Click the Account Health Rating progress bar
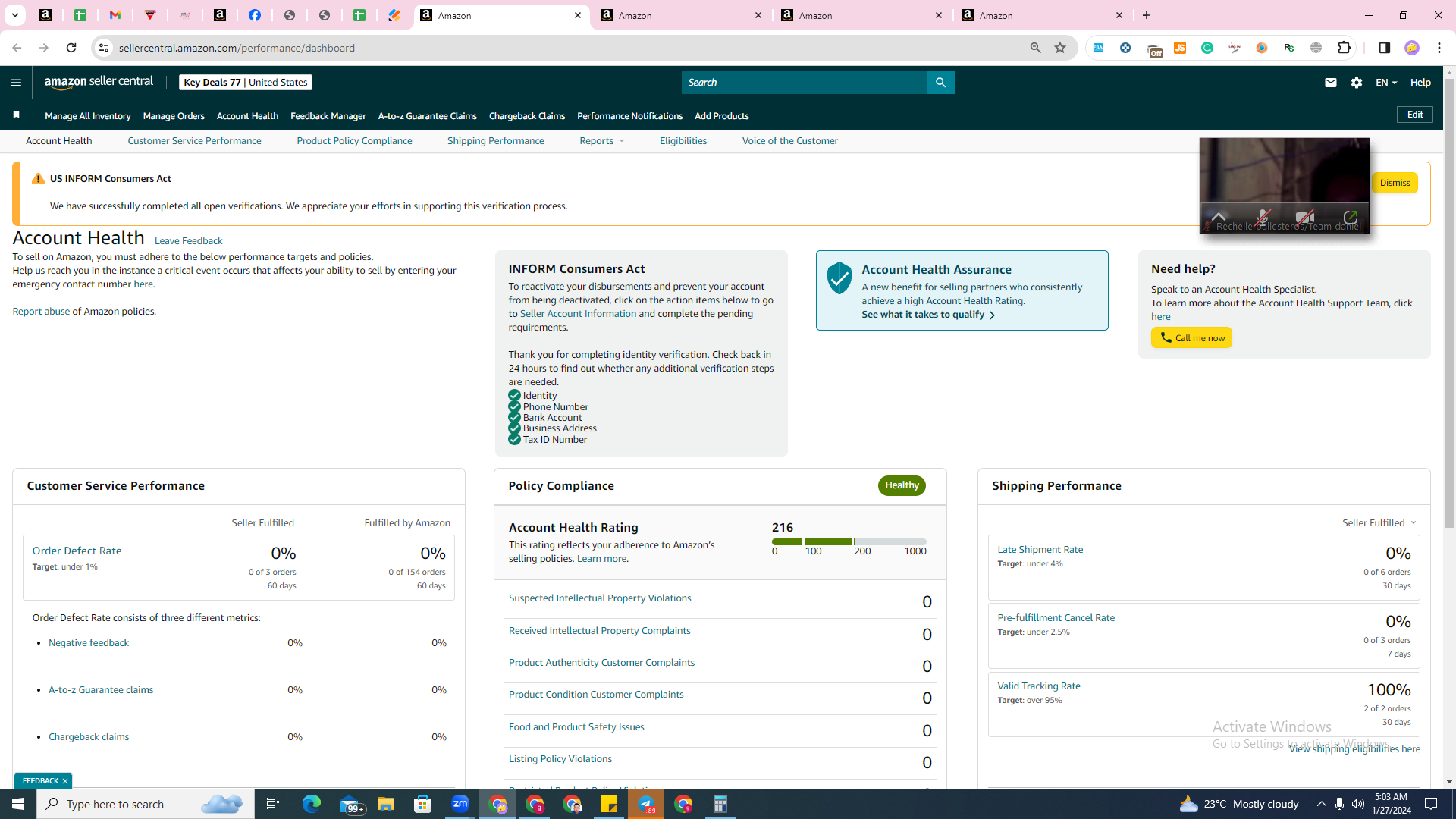This screenshot has height=819, width=1456. [849, 542]
